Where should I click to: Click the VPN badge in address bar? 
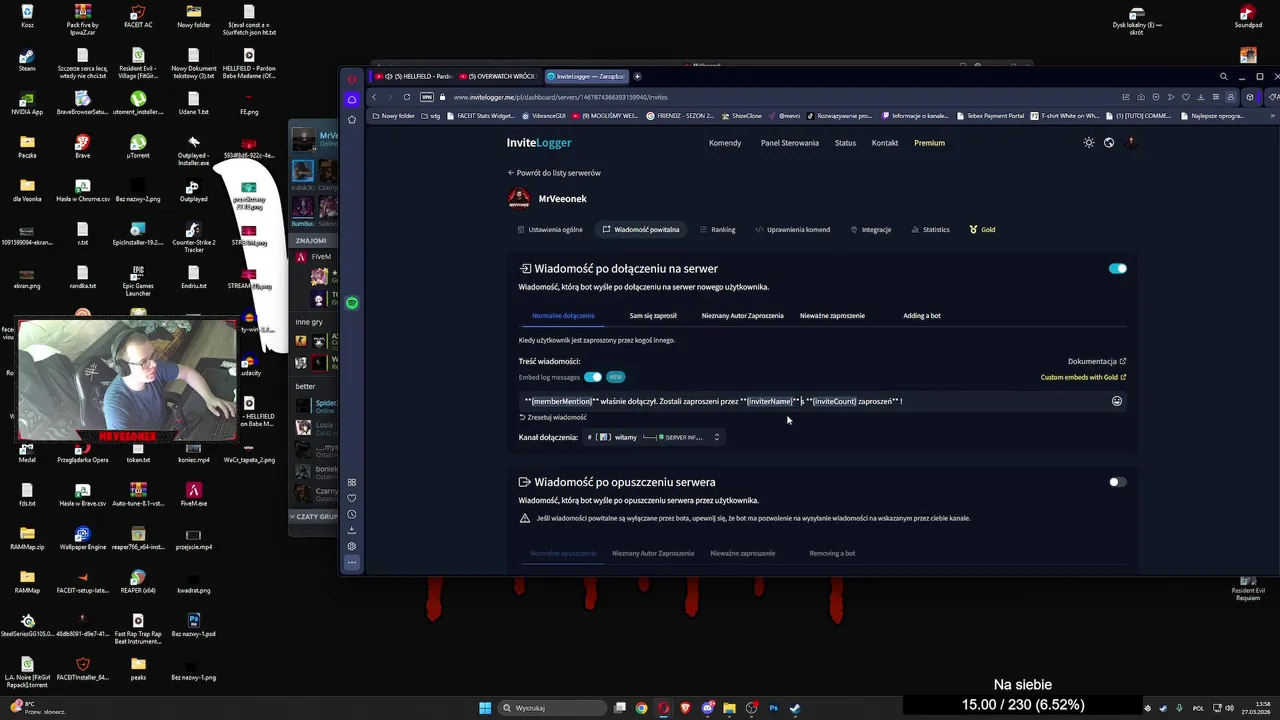coord(427,97)
